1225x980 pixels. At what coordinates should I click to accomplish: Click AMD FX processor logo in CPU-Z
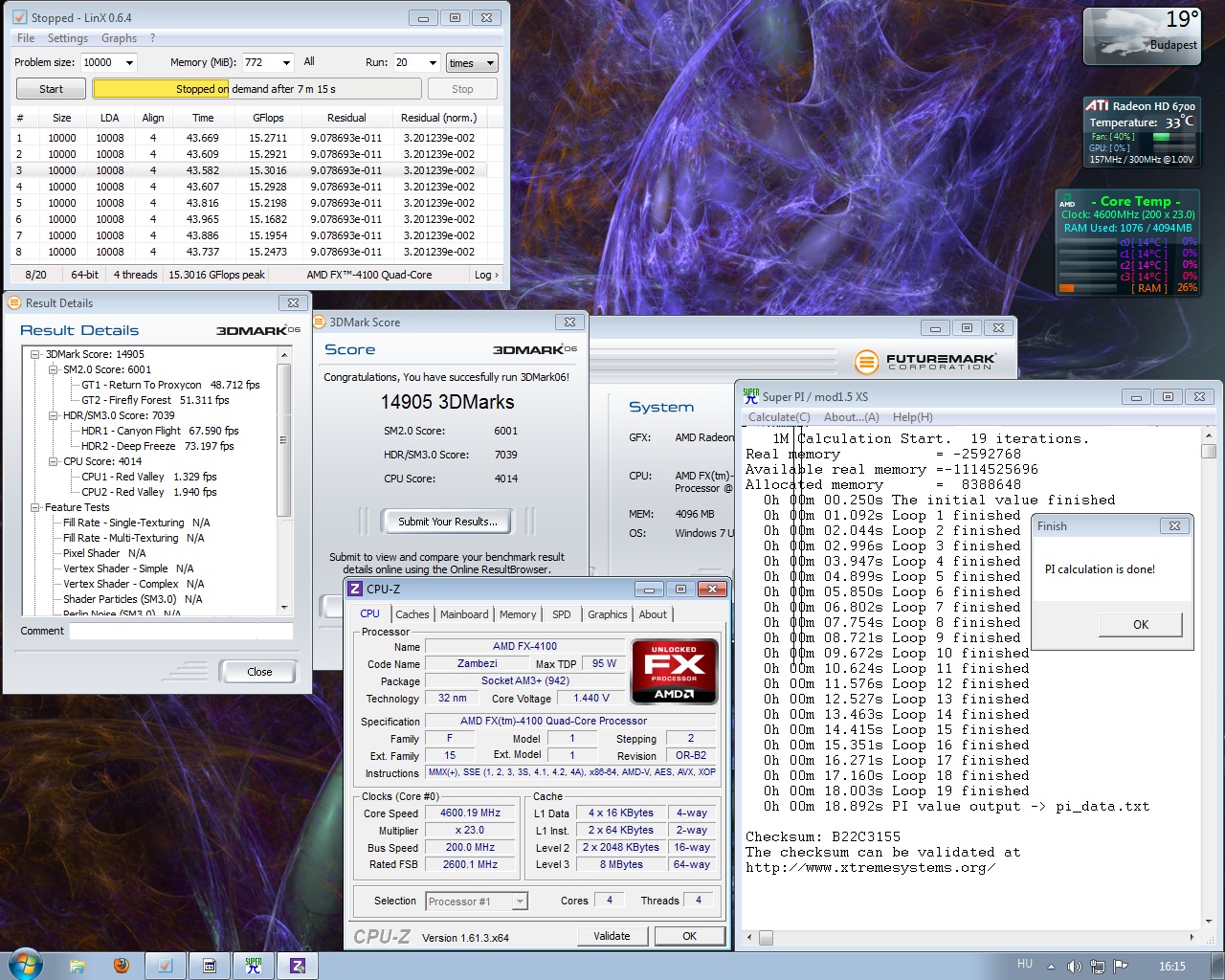click(x=675, y=671)
